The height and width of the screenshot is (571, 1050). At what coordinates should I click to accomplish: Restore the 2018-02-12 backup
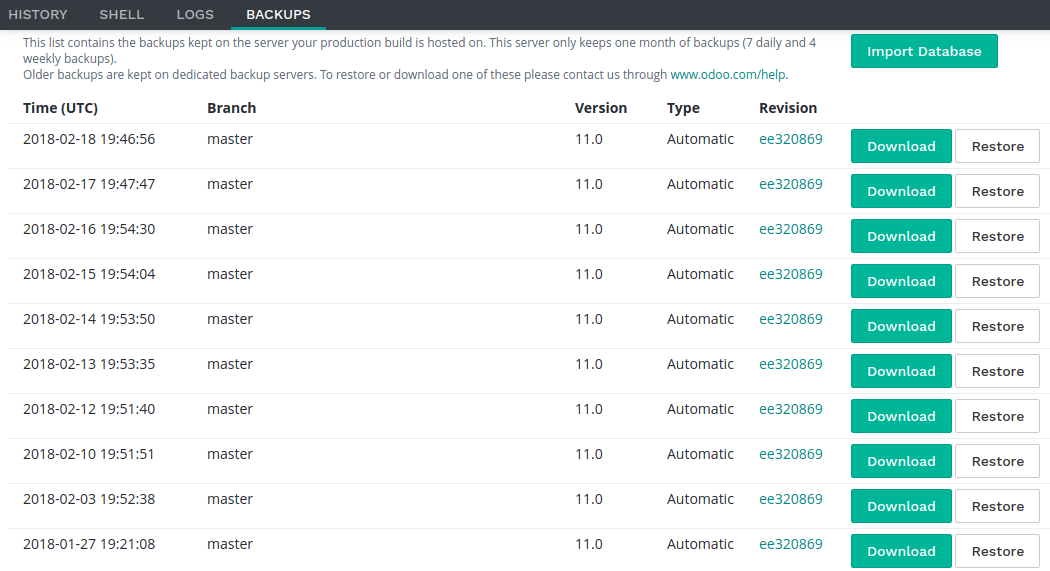(x=997, y=416)
